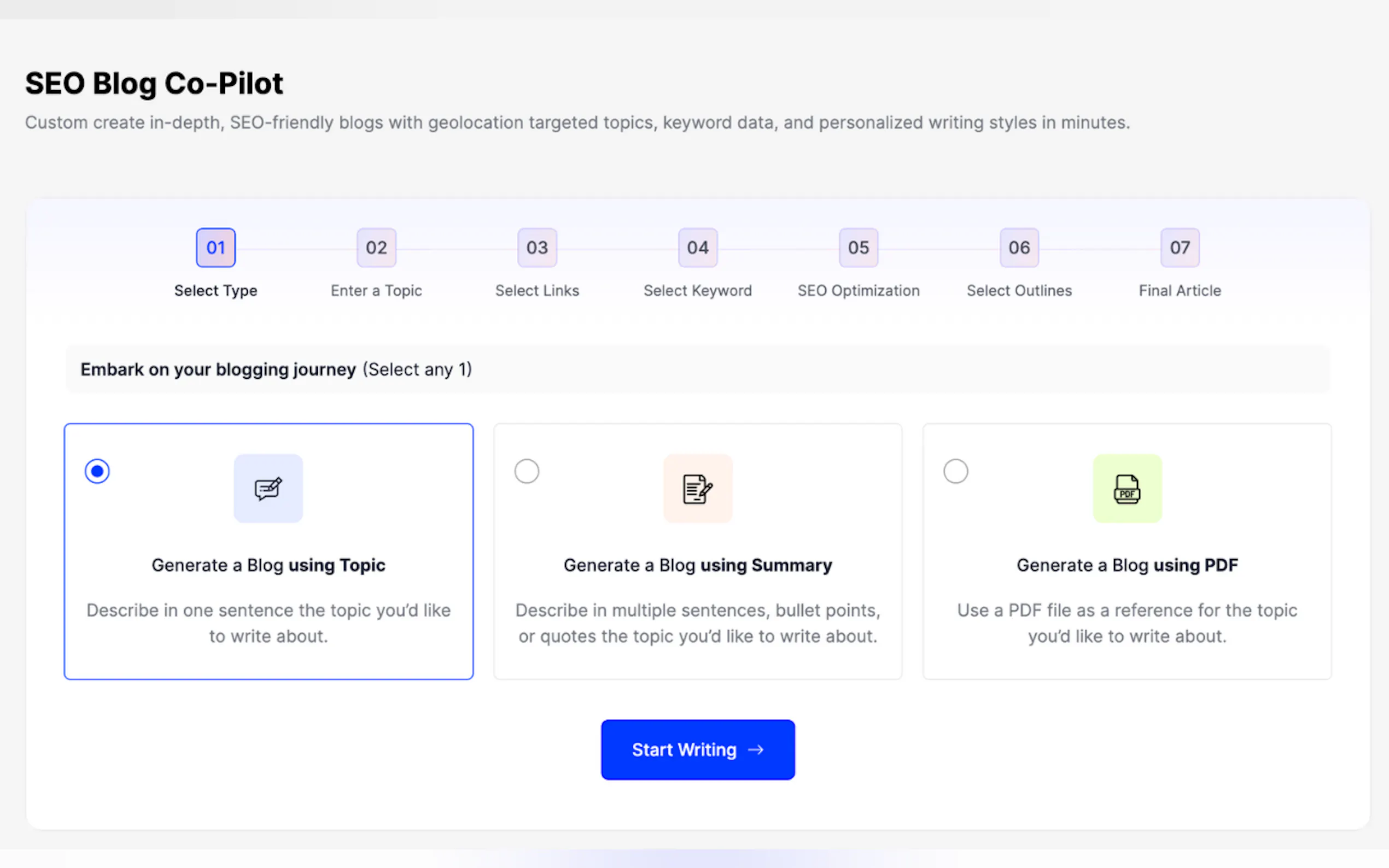This screenshot has width=1389, height=868.
Task: Select the Generate a Blog using Topic radio
Action: (97, 471)
